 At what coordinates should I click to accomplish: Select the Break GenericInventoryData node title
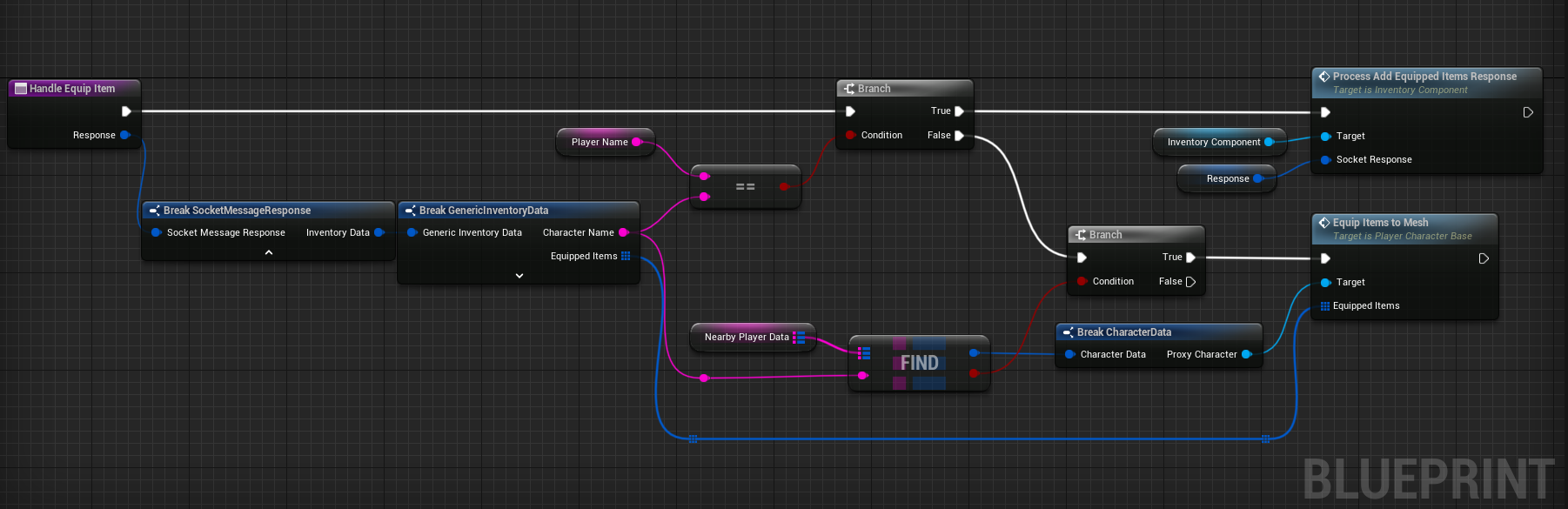[x=484, y=211]
